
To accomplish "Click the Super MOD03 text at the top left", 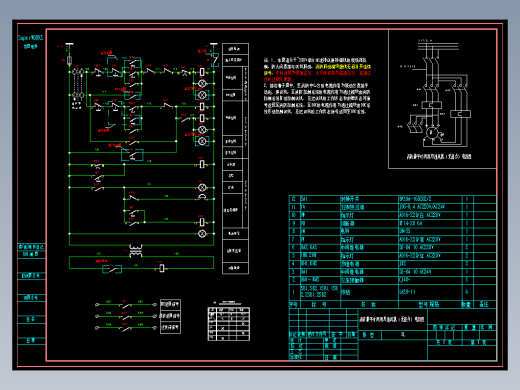I will tap(30, 38).
